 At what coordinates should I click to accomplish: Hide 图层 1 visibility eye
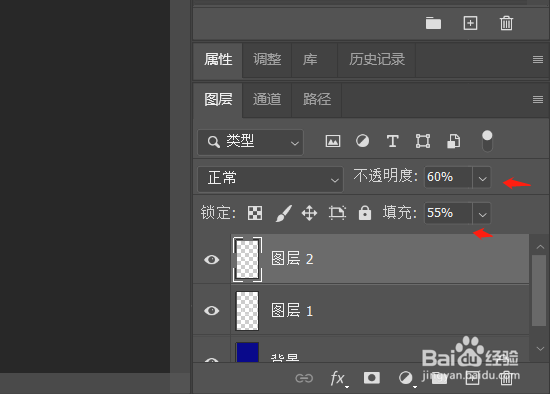pyautogui.click(x=212, y=310)
